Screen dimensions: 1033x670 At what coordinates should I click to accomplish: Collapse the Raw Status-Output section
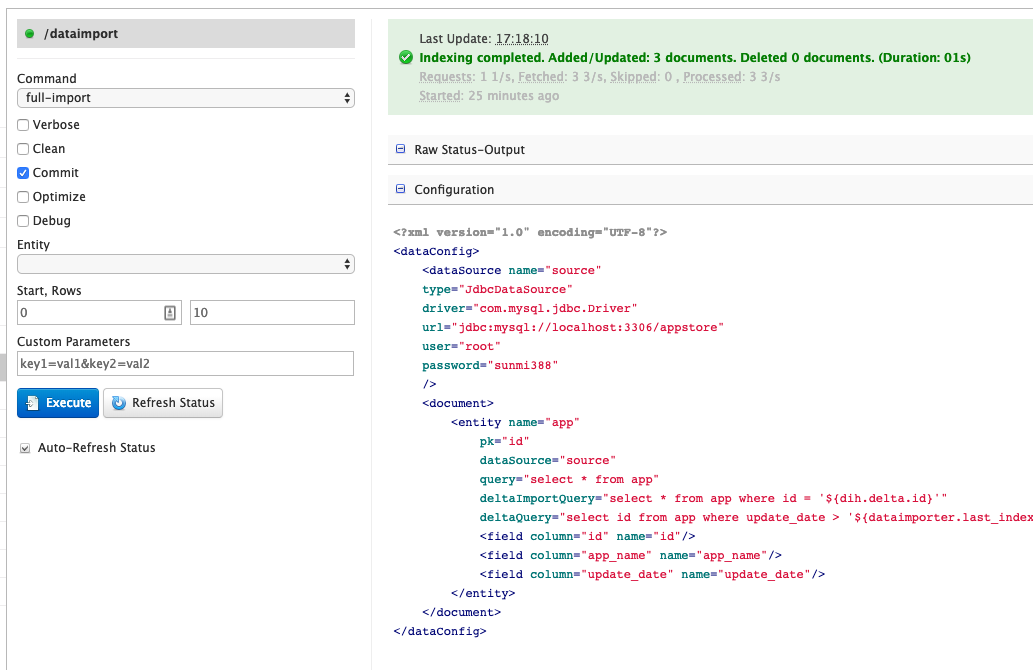pyautogui.click(x=401, y=149)
